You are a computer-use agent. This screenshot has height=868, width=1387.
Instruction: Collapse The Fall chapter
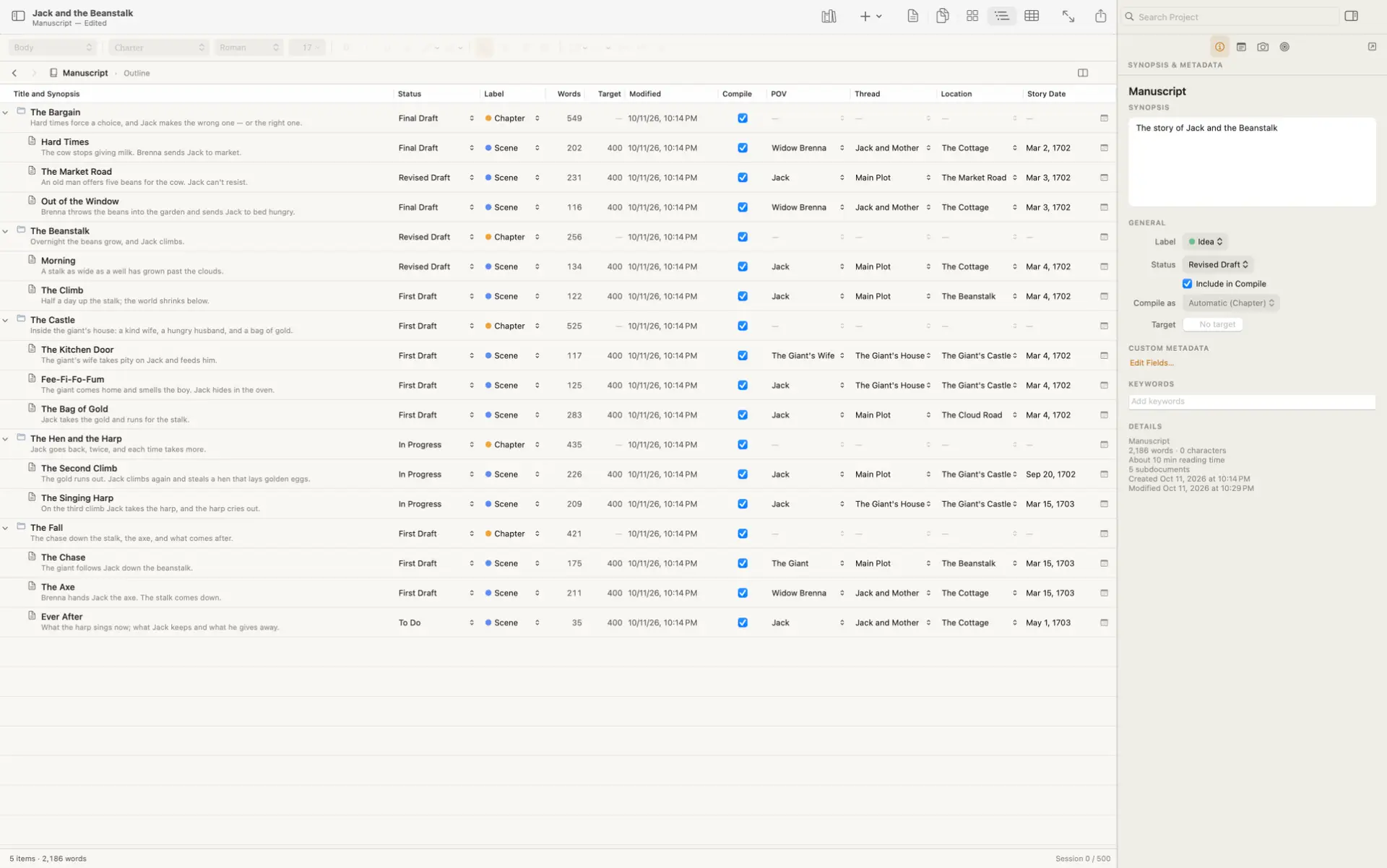click(5, 528)
